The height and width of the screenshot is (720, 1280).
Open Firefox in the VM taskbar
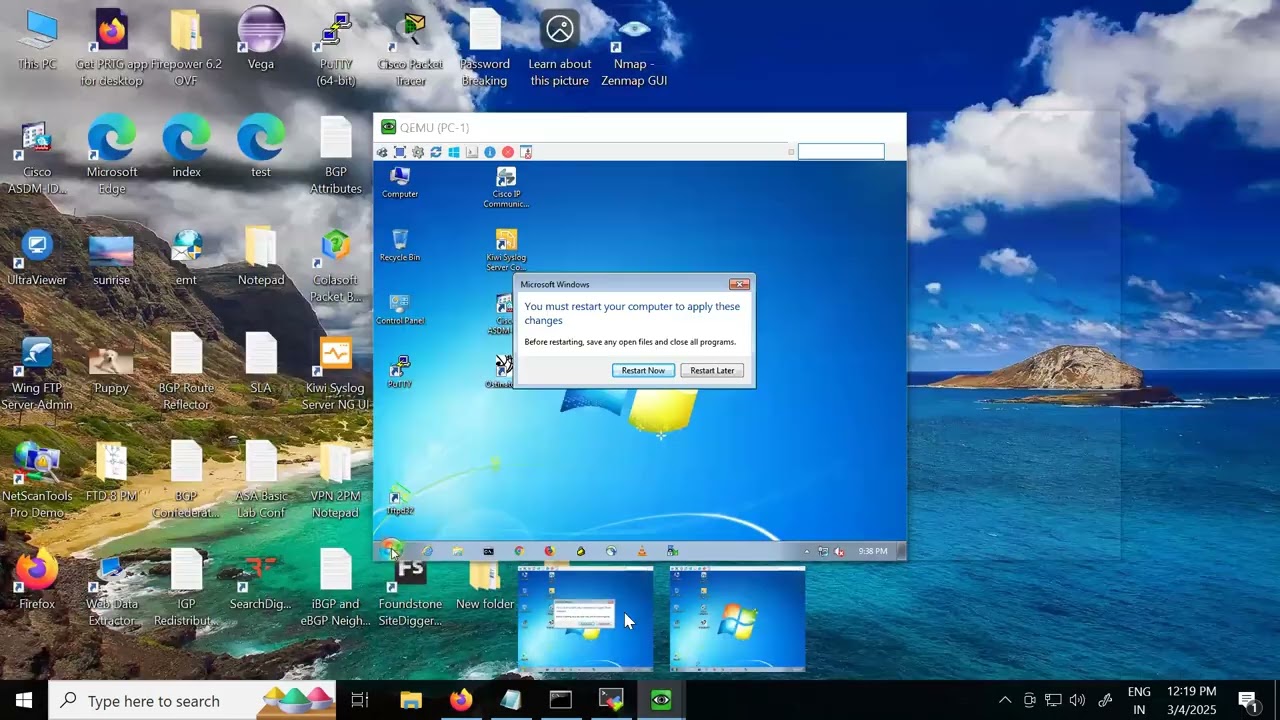pyautogui.click(x=550, y=551)
